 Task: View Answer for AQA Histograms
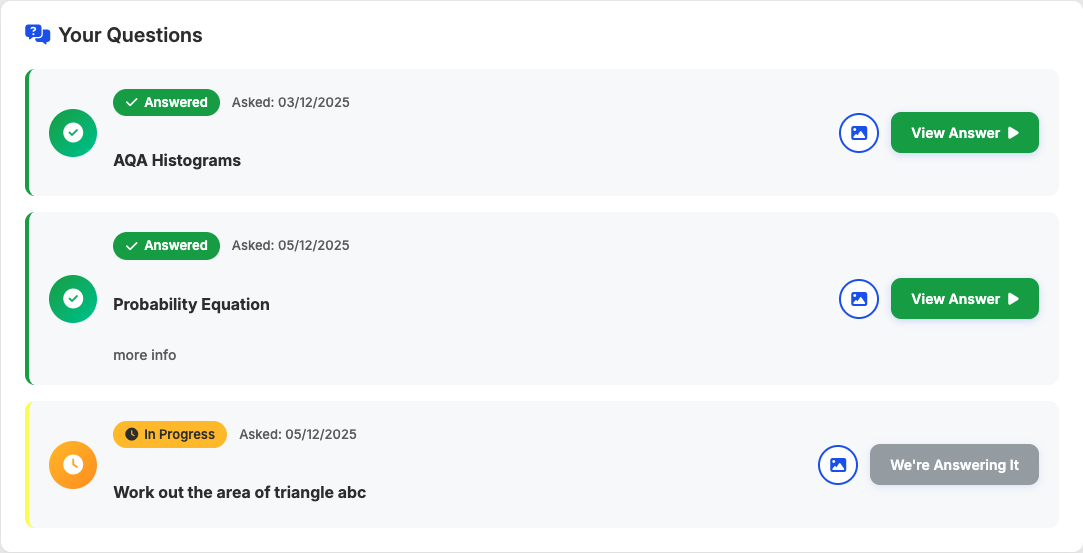[964, 133]
